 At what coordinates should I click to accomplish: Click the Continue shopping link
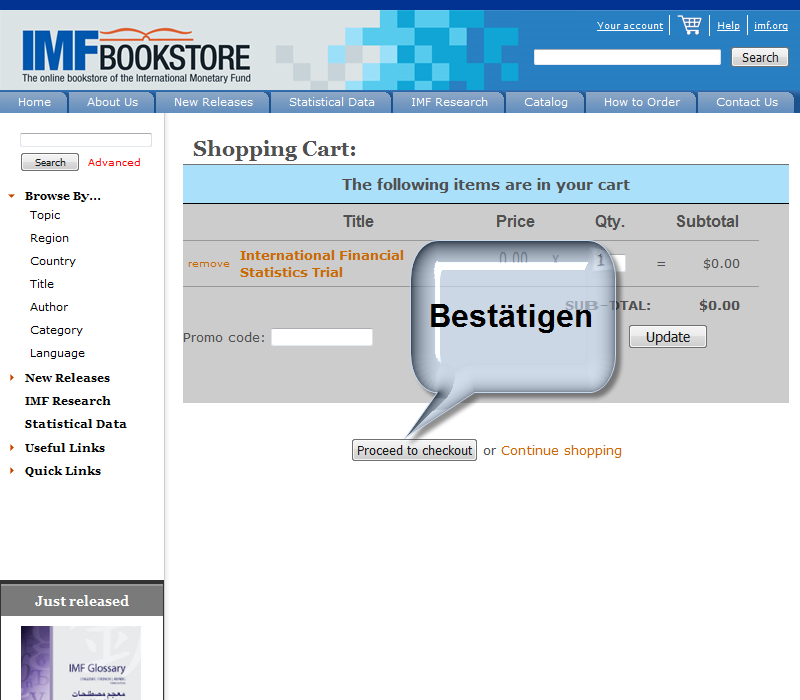561,451
